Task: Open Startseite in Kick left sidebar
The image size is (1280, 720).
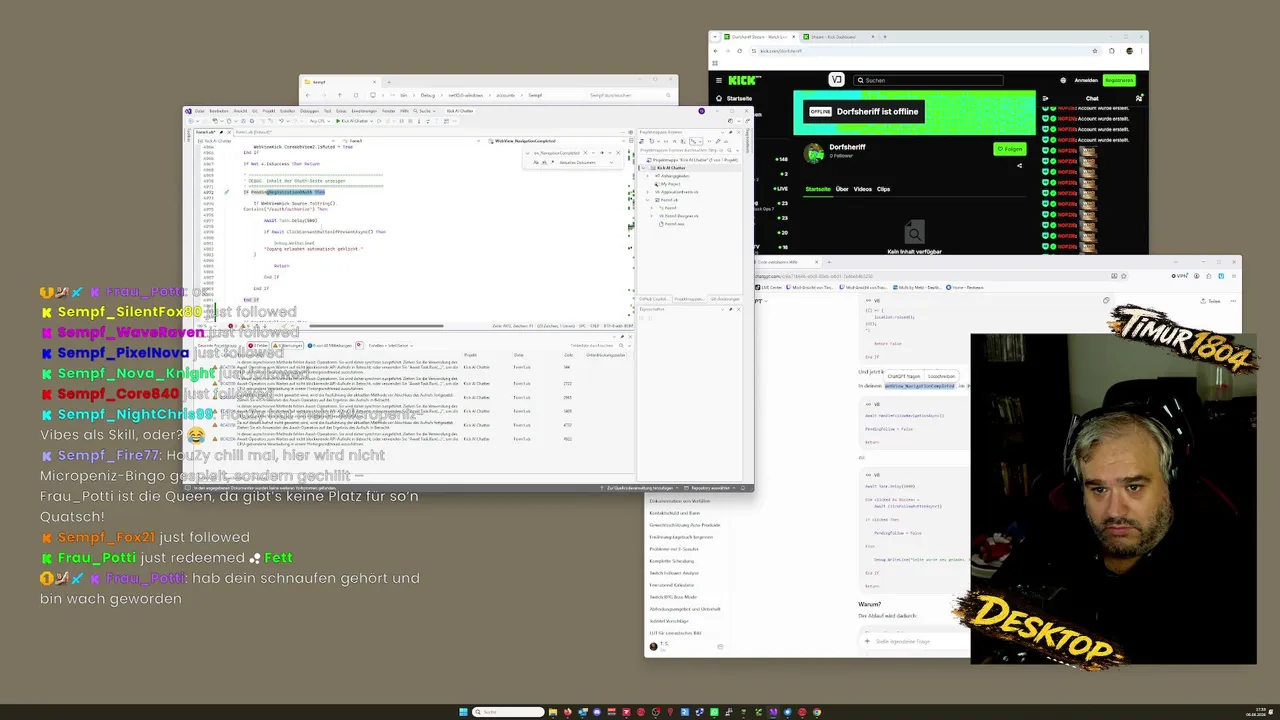Action: tap(734, 99)
